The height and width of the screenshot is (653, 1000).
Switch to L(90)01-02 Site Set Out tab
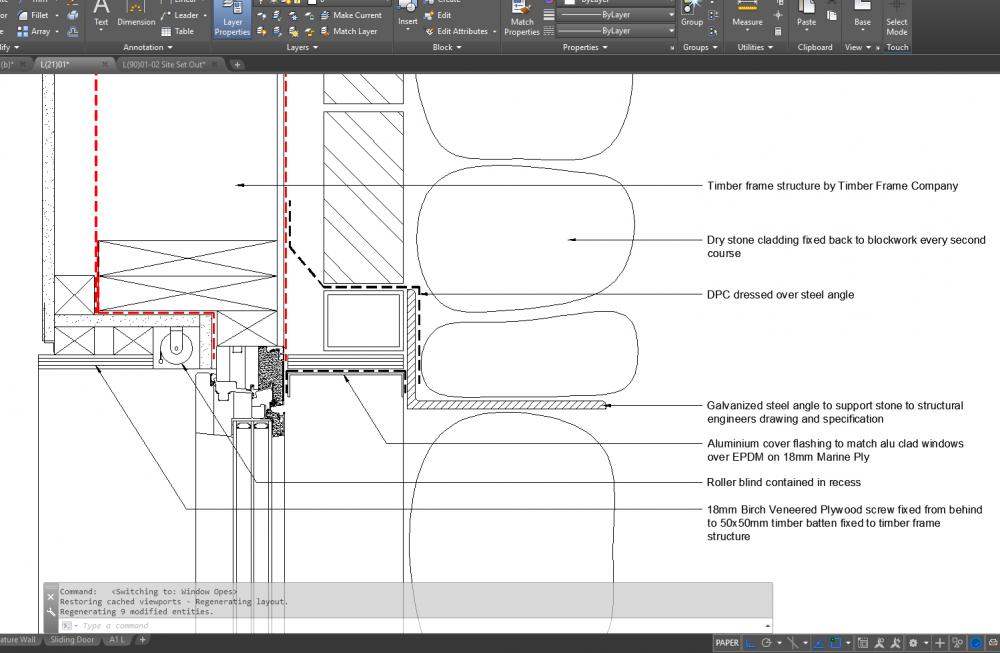tap(164, 64)
